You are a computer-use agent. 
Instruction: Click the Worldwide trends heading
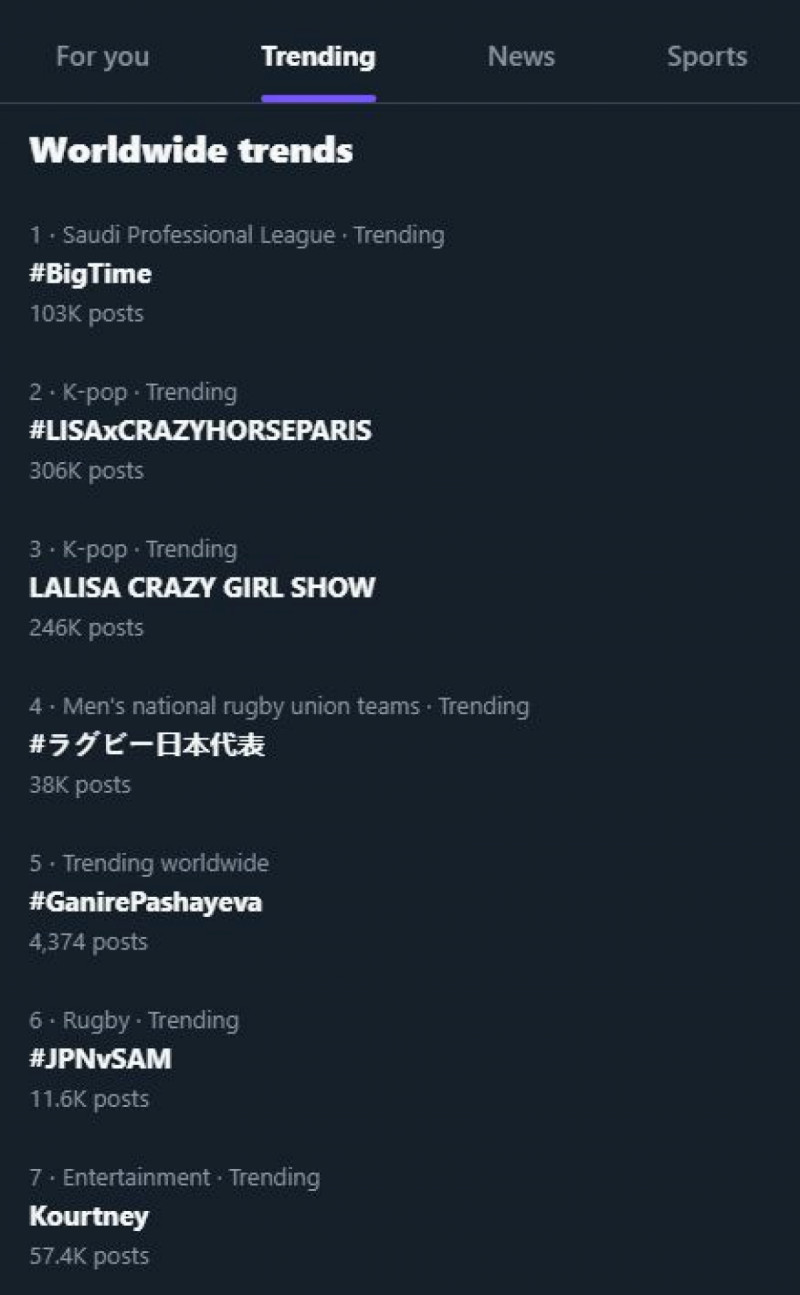click(x=191, y=151)
